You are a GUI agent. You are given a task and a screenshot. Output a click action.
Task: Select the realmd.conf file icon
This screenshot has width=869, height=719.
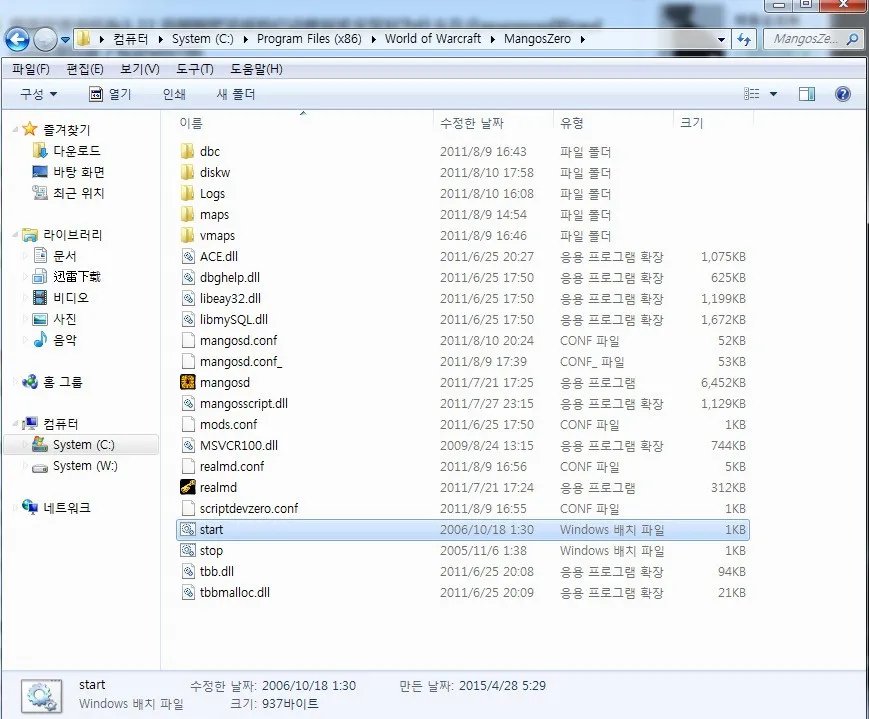point(188,466)
